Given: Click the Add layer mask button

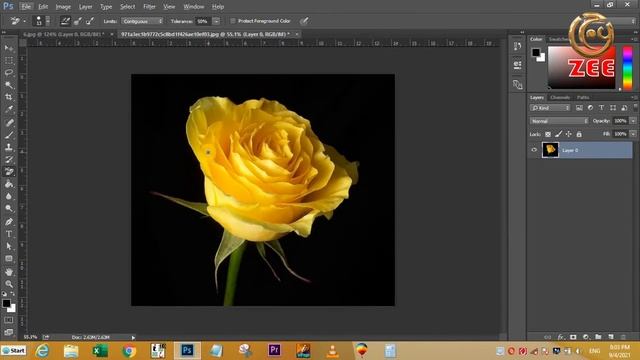Looking at the screenshot, I should 573,337.
